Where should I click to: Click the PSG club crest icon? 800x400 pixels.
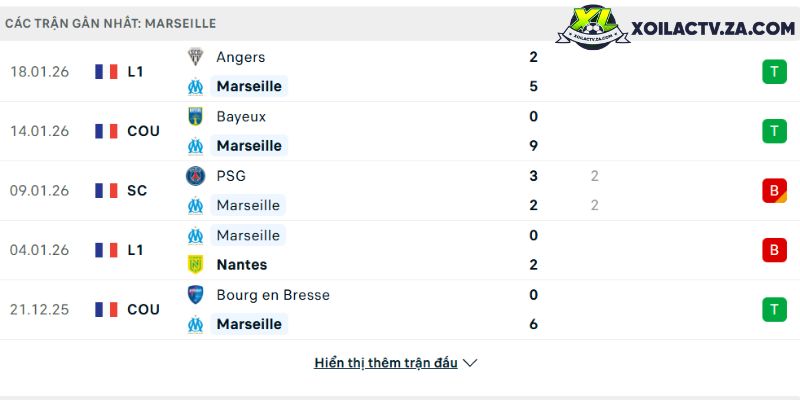point(196,176)
